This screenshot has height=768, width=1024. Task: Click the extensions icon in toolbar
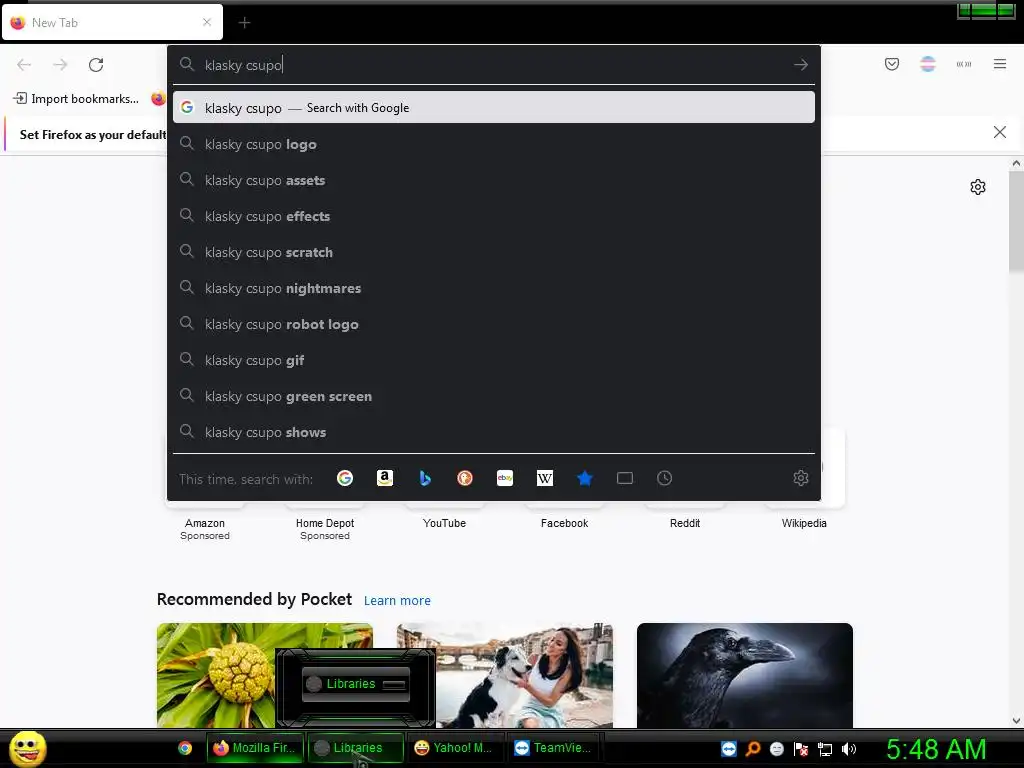pyautogui.click(x=964, y=64)
